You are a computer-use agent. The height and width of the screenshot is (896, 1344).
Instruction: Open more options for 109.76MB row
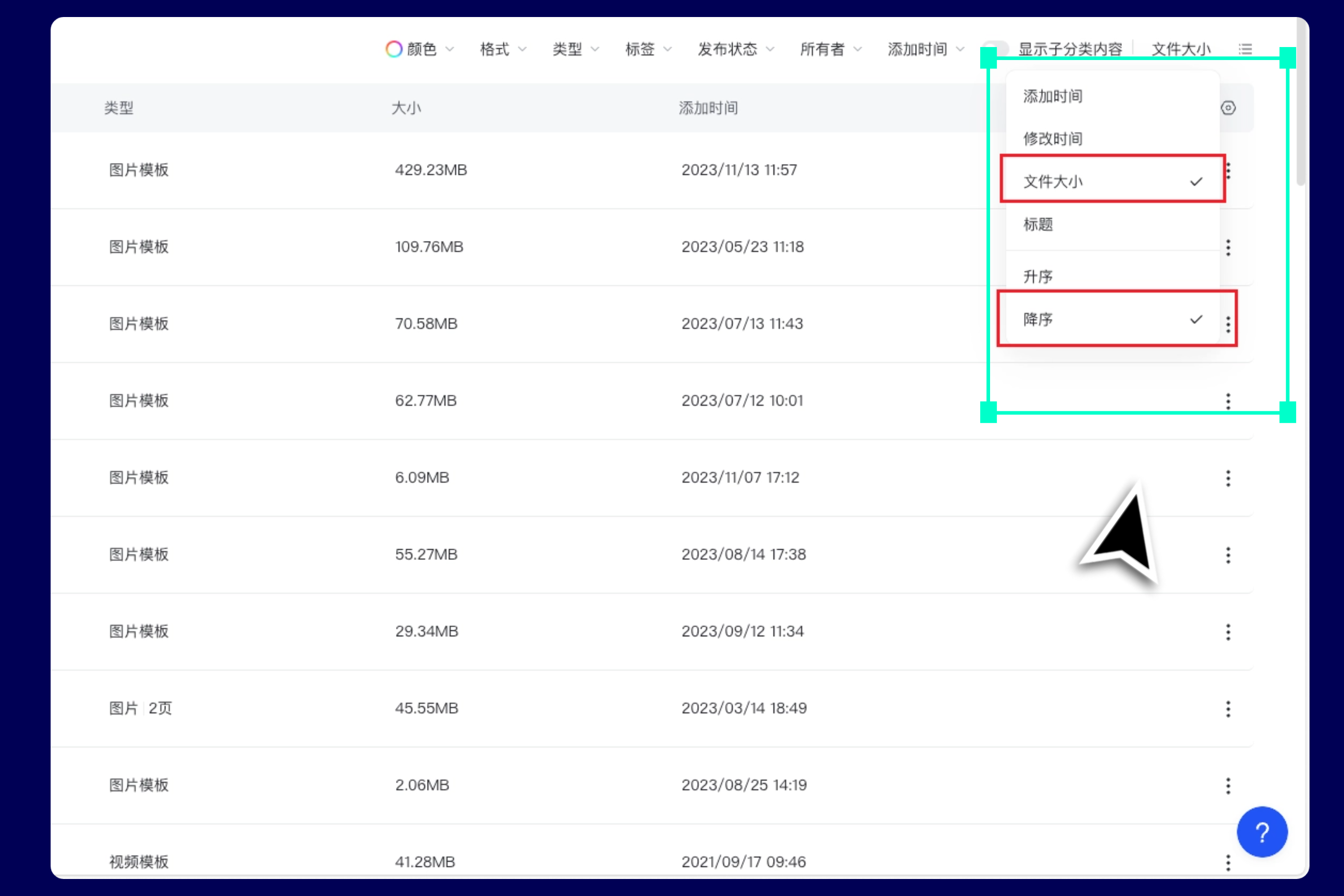coord(1228,247)
